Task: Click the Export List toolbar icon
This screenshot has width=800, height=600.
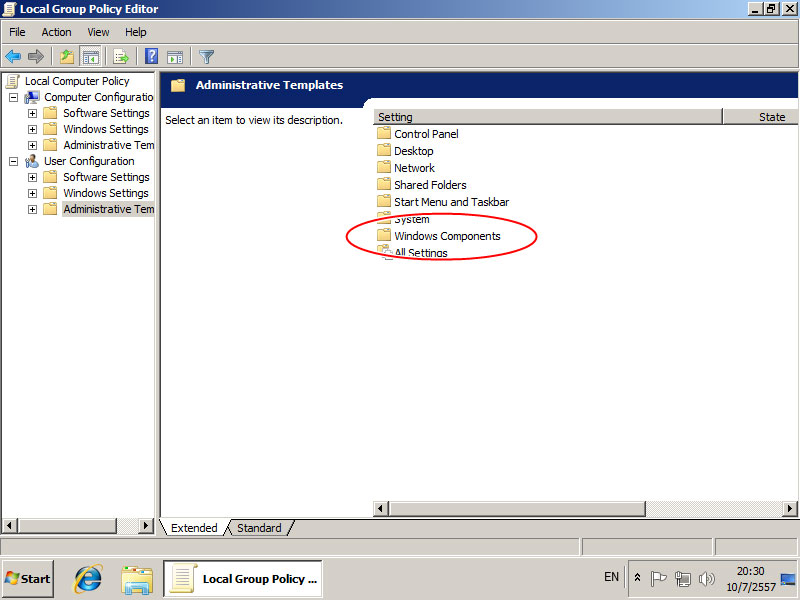Action: click(x=121, y=57)
